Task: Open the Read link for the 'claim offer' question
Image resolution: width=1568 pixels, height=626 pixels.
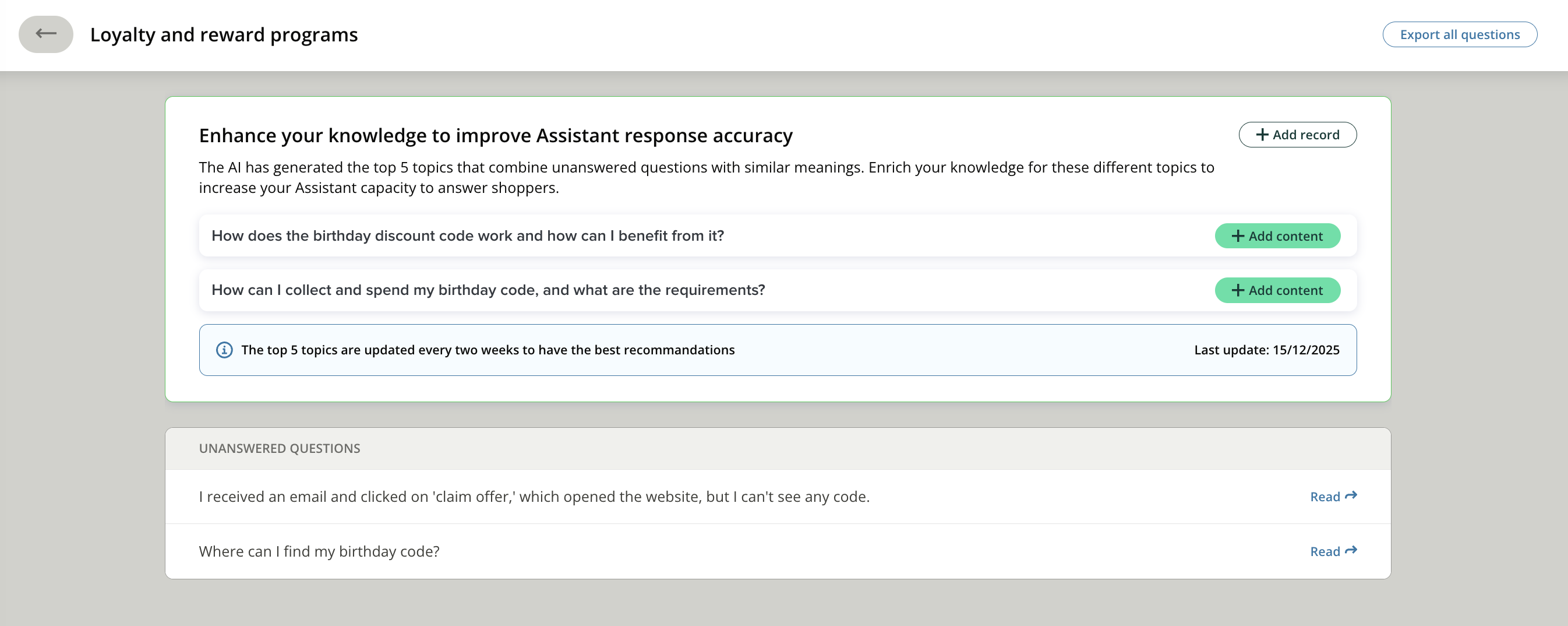Action: 1325,497
